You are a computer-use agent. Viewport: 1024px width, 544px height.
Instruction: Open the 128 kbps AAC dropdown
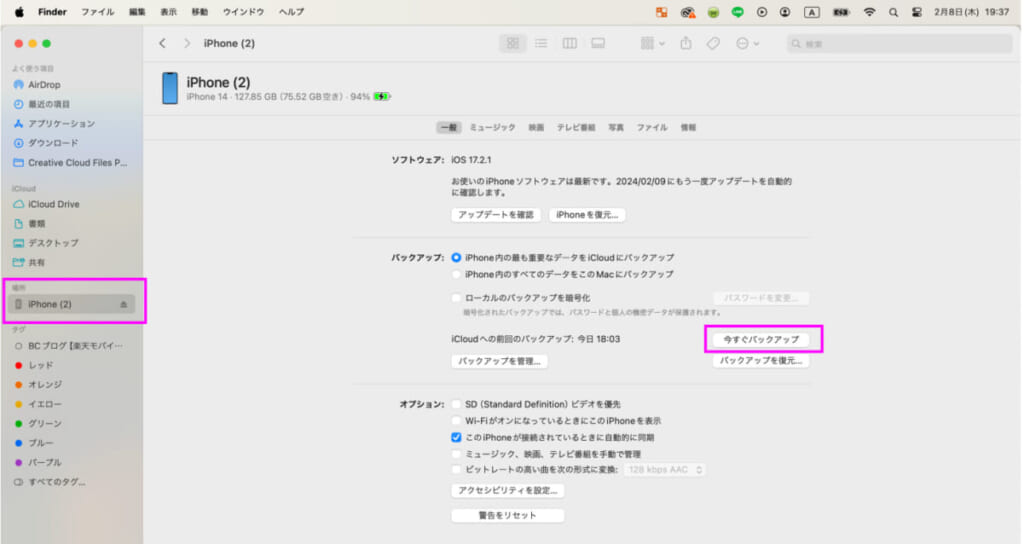point(665,470)
